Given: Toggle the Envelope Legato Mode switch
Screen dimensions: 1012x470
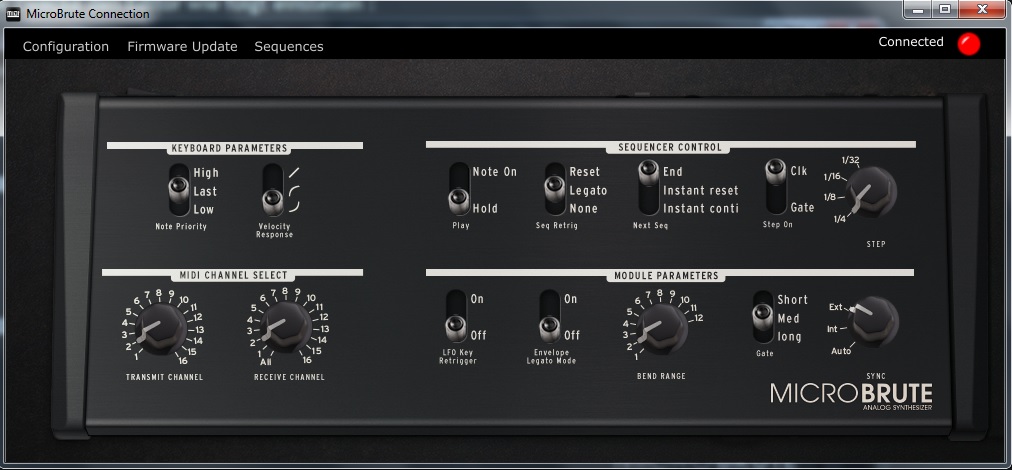Looking at the screenshot, I should click(x=550, y=316).
